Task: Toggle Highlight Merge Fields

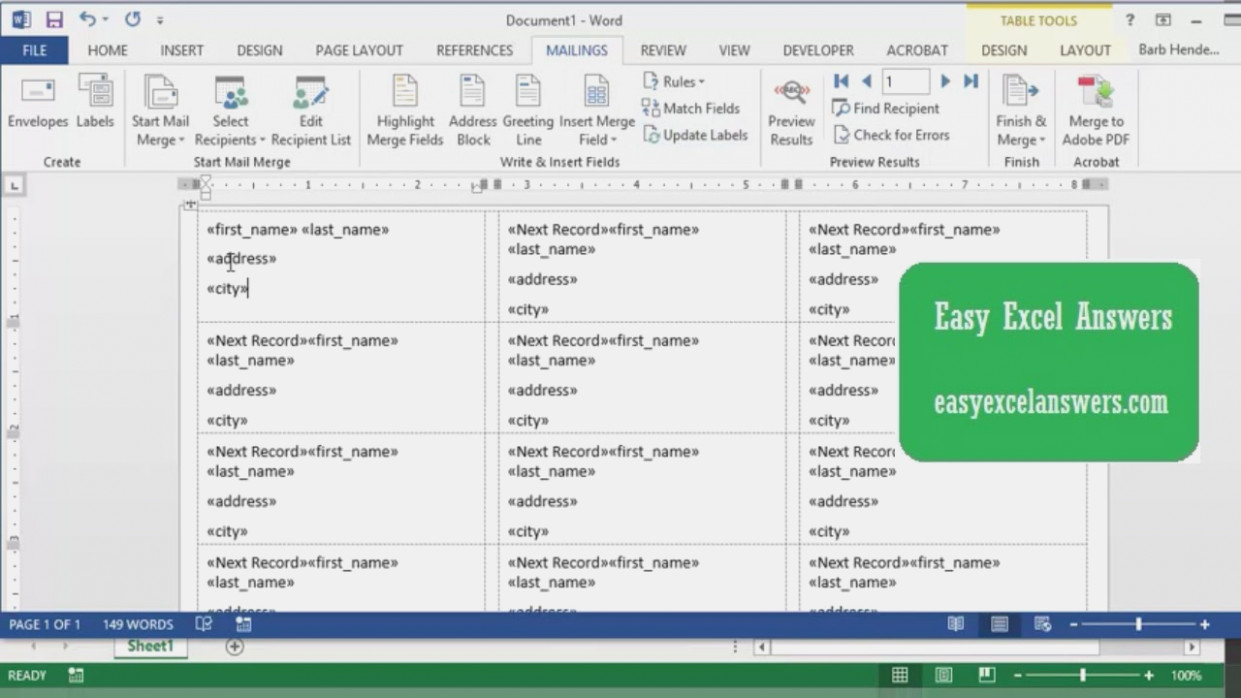Action: click(404, 105)
